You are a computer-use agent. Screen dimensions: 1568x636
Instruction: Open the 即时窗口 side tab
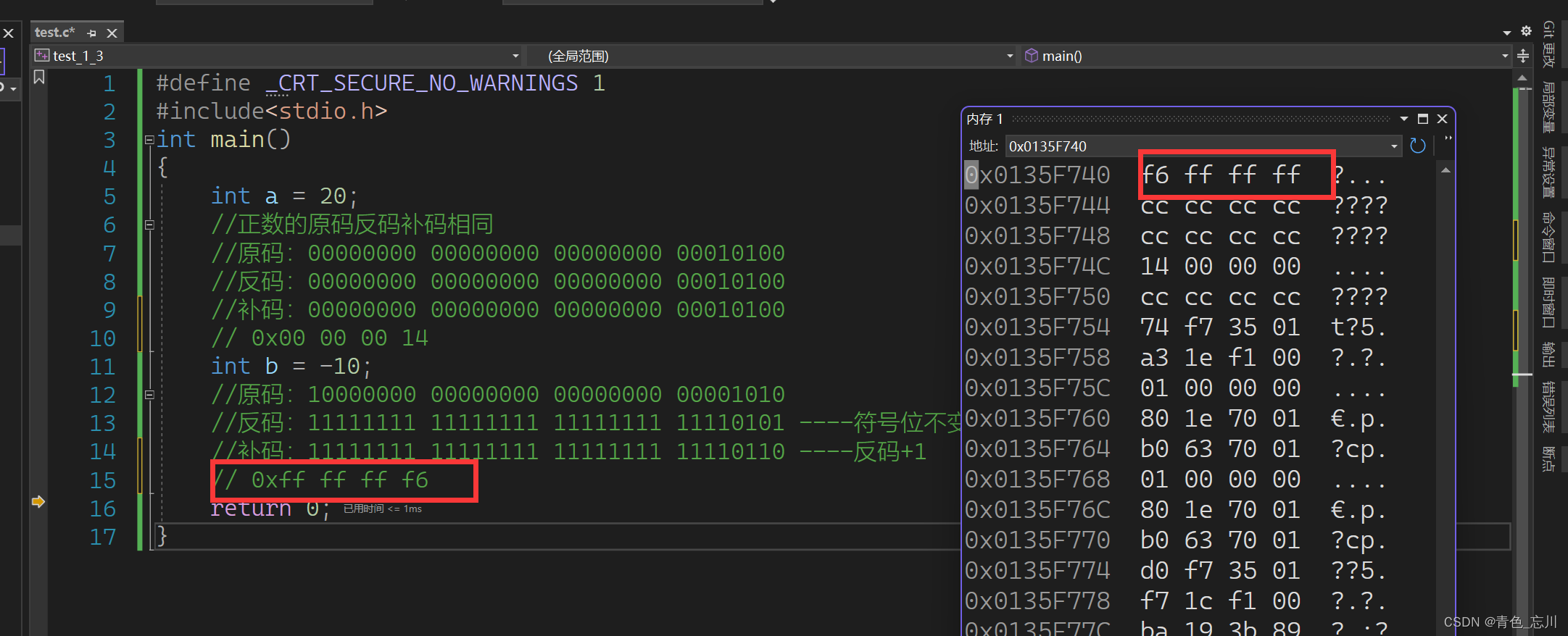(1549, 302)
